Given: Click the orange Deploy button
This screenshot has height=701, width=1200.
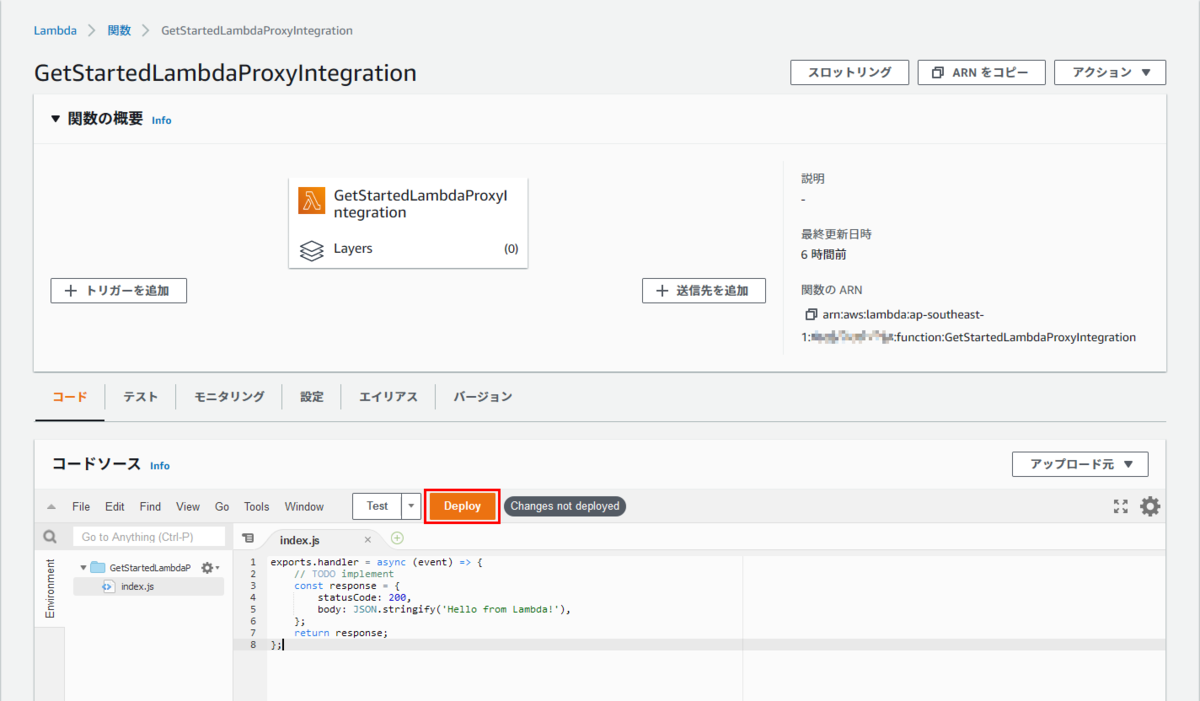Looking at the screenshot, I should pos(462,506).
